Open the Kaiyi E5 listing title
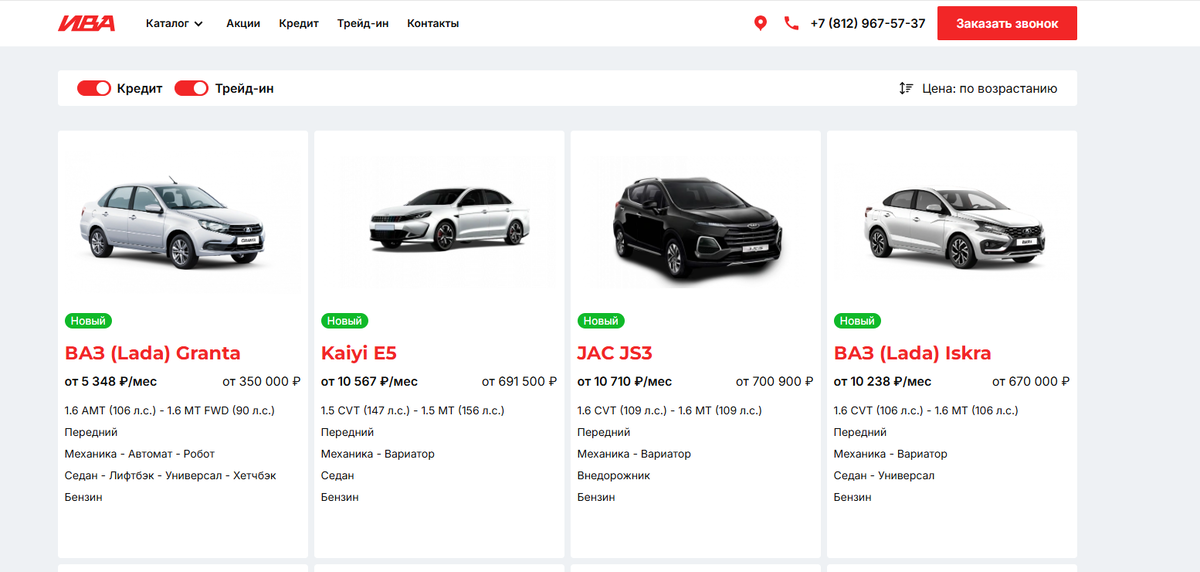Viewport: 1200px width, 572px height. point(359,353)
